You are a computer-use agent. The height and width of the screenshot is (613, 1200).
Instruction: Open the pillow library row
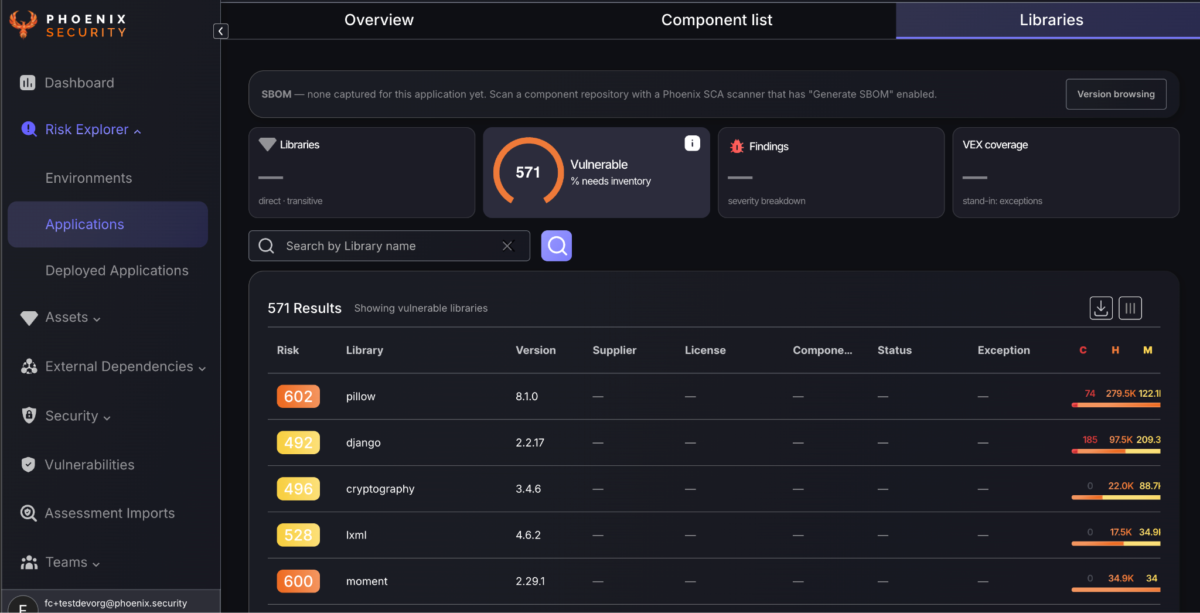(x=714, y=397)
